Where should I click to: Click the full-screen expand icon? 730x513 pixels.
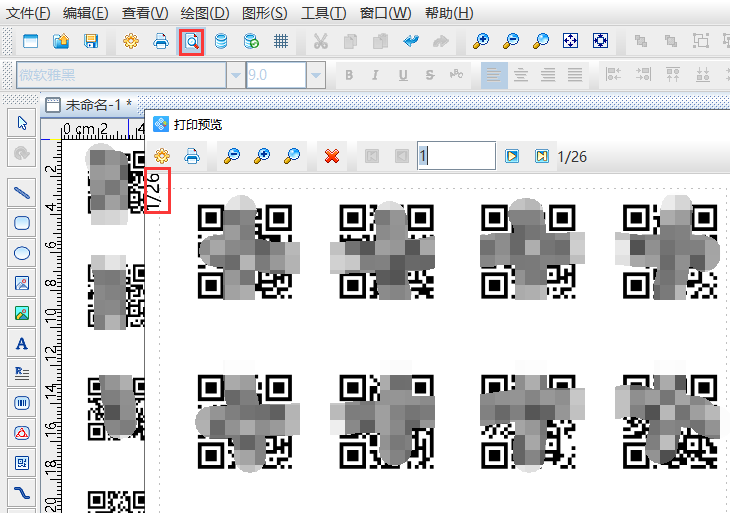601,41
